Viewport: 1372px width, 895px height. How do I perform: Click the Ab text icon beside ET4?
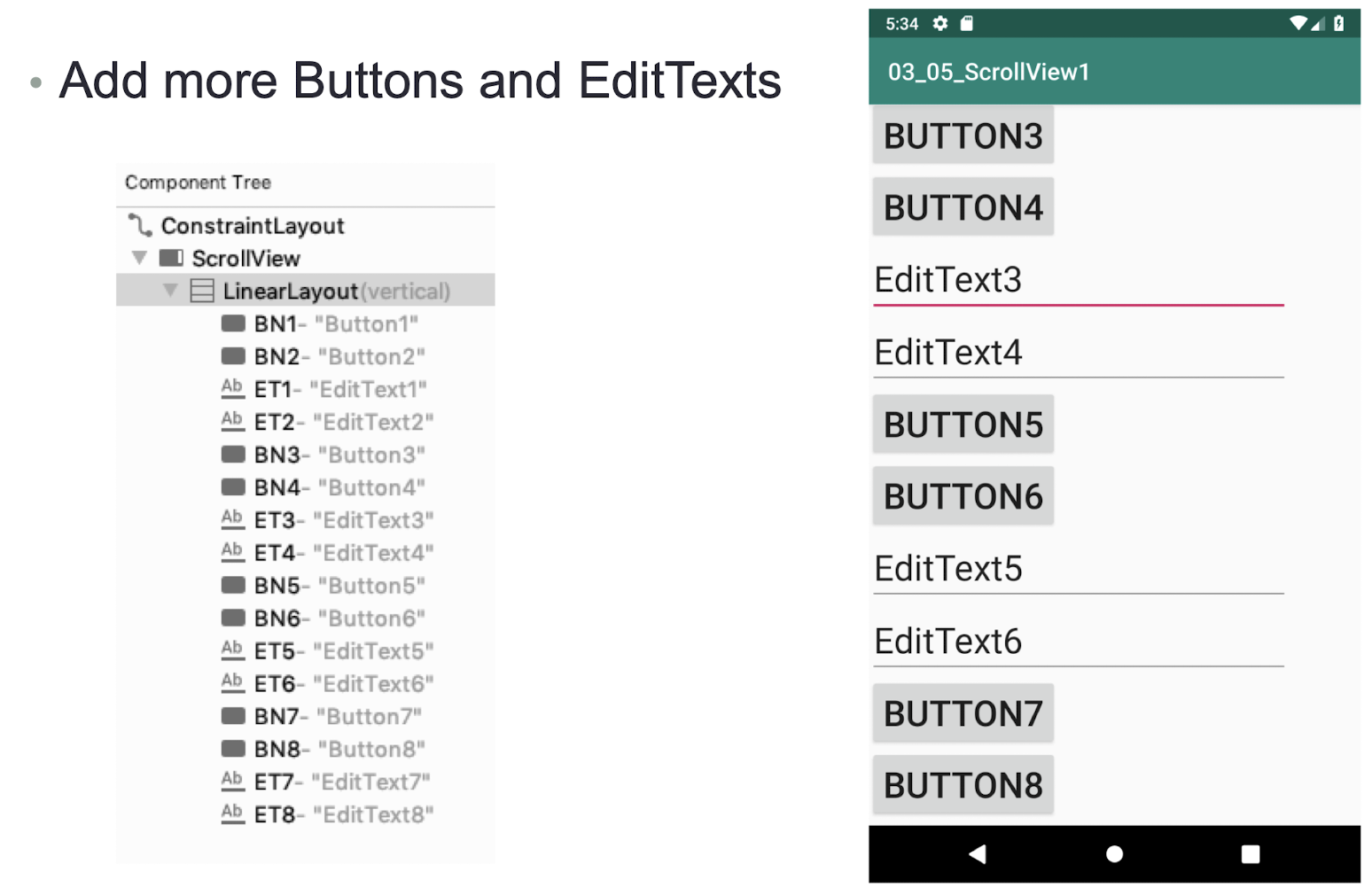pos(232,552)
